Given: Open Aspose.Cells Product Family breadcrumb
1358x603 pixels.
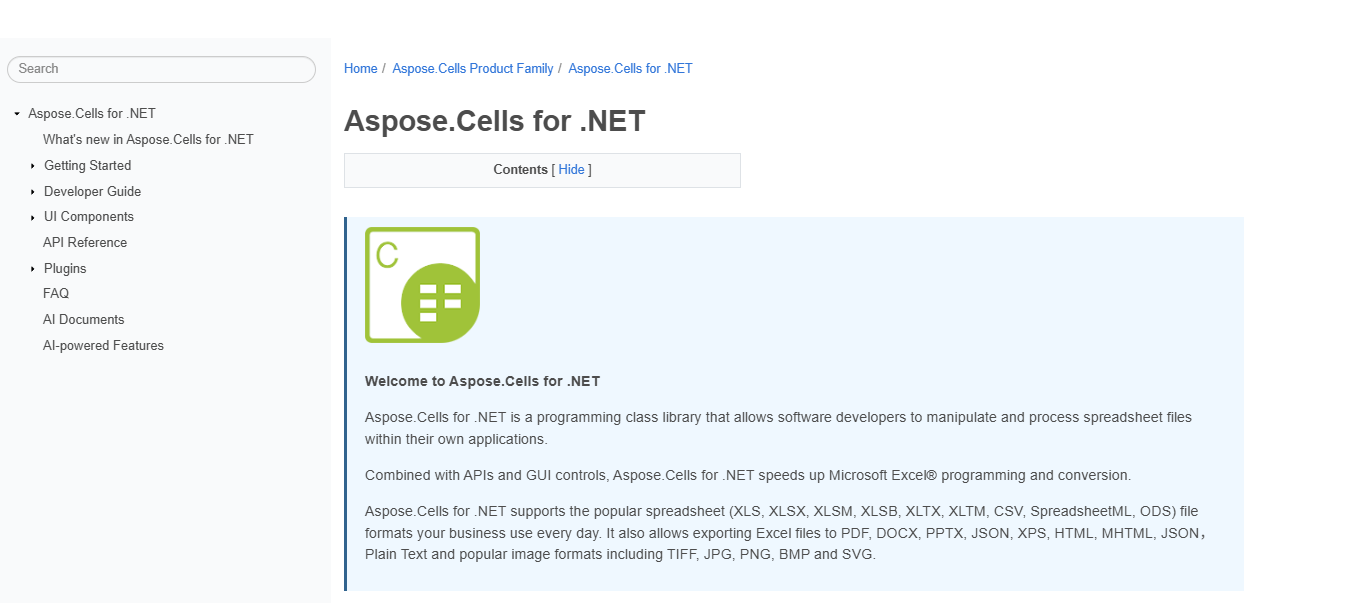Looking at the screenshot, I should click(x=473, y=69).
